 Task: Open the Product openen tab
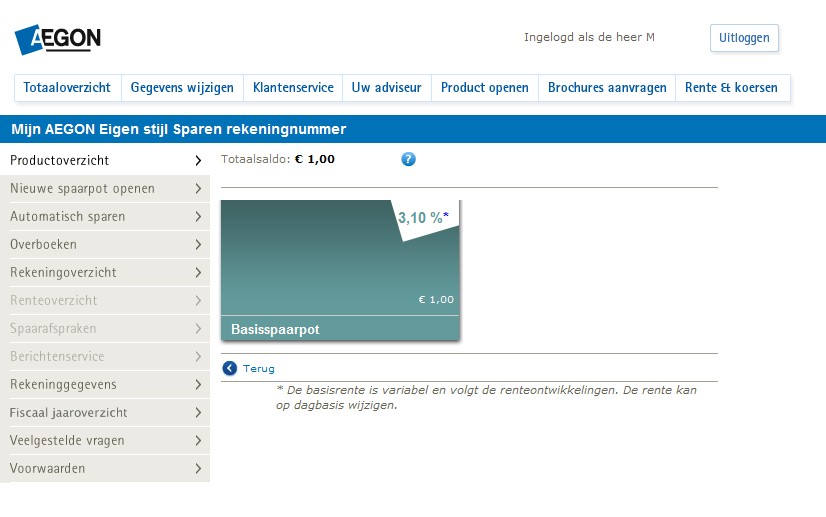point(485,87)
